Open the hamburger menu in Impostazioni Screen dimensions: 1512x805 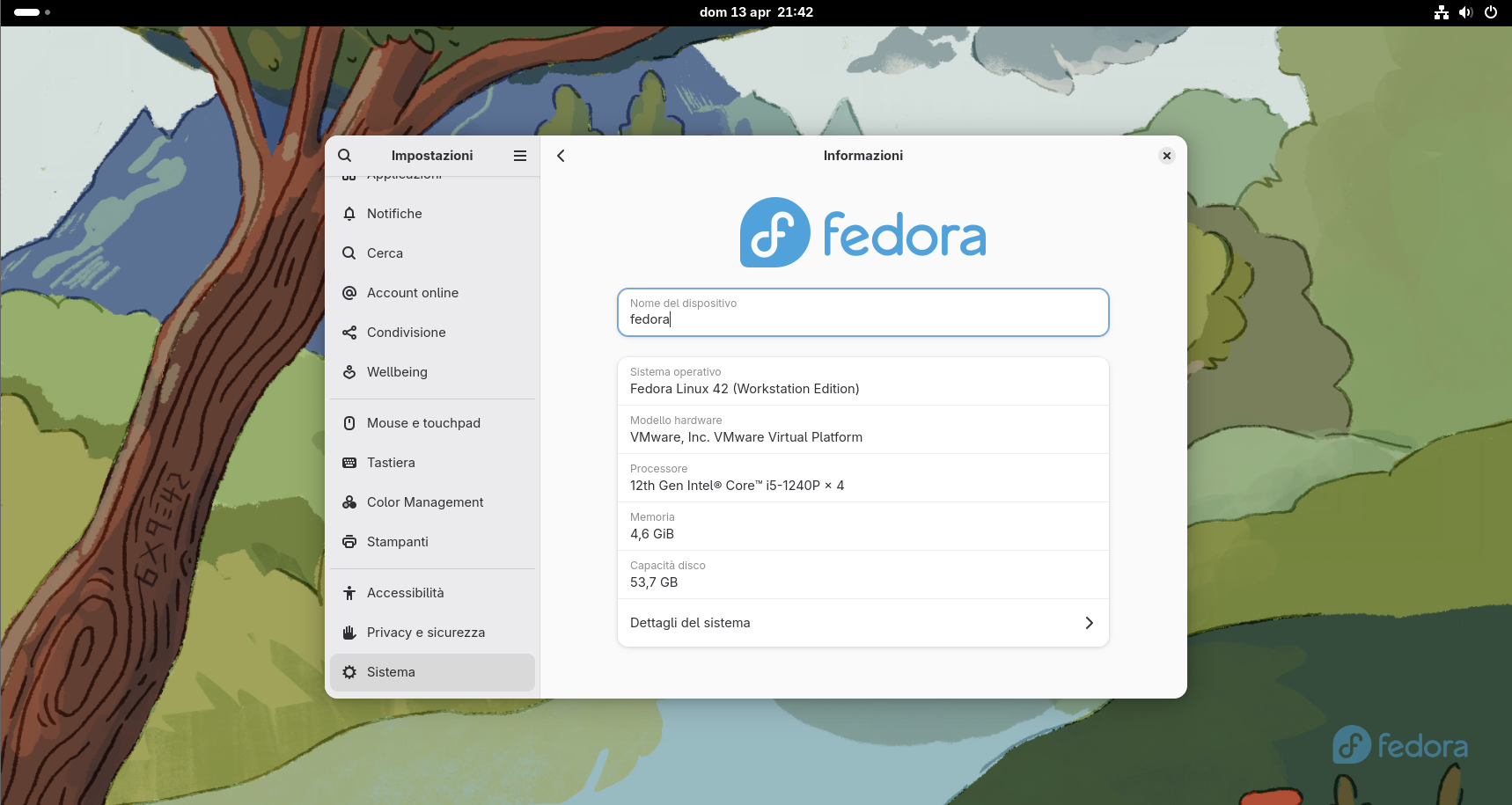tap(520, 156)
